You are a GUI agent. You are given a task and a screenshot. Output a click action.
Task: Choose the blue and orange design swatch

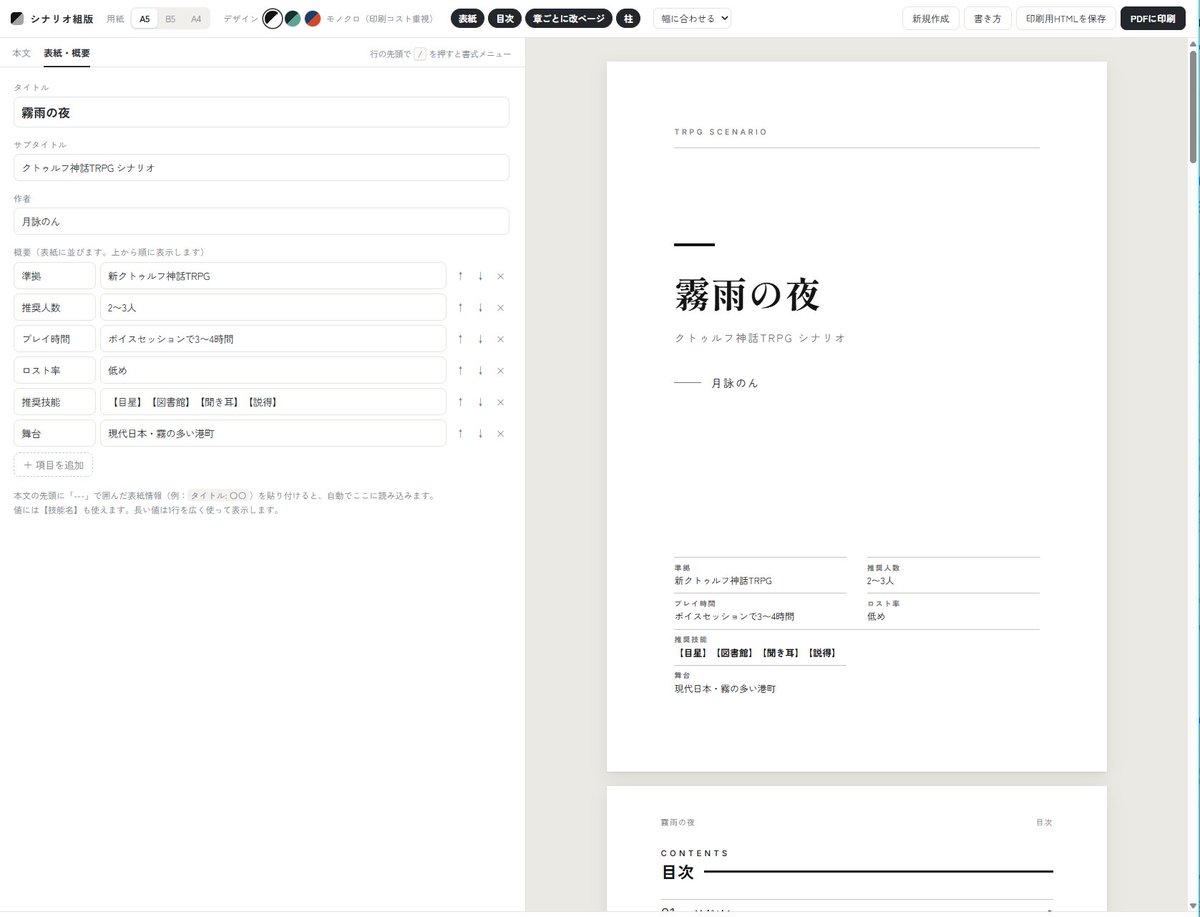point(312,18)
